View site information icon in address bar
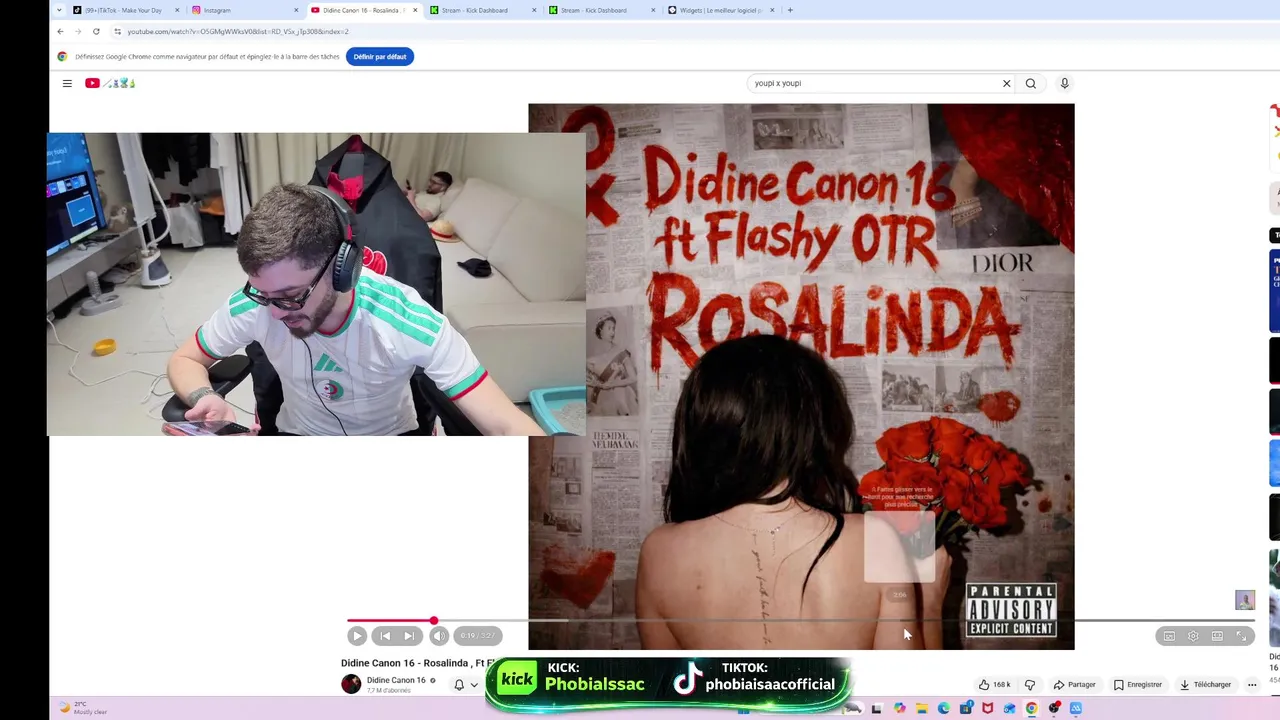Viewport: 1280px width, 720px height. 118,31
